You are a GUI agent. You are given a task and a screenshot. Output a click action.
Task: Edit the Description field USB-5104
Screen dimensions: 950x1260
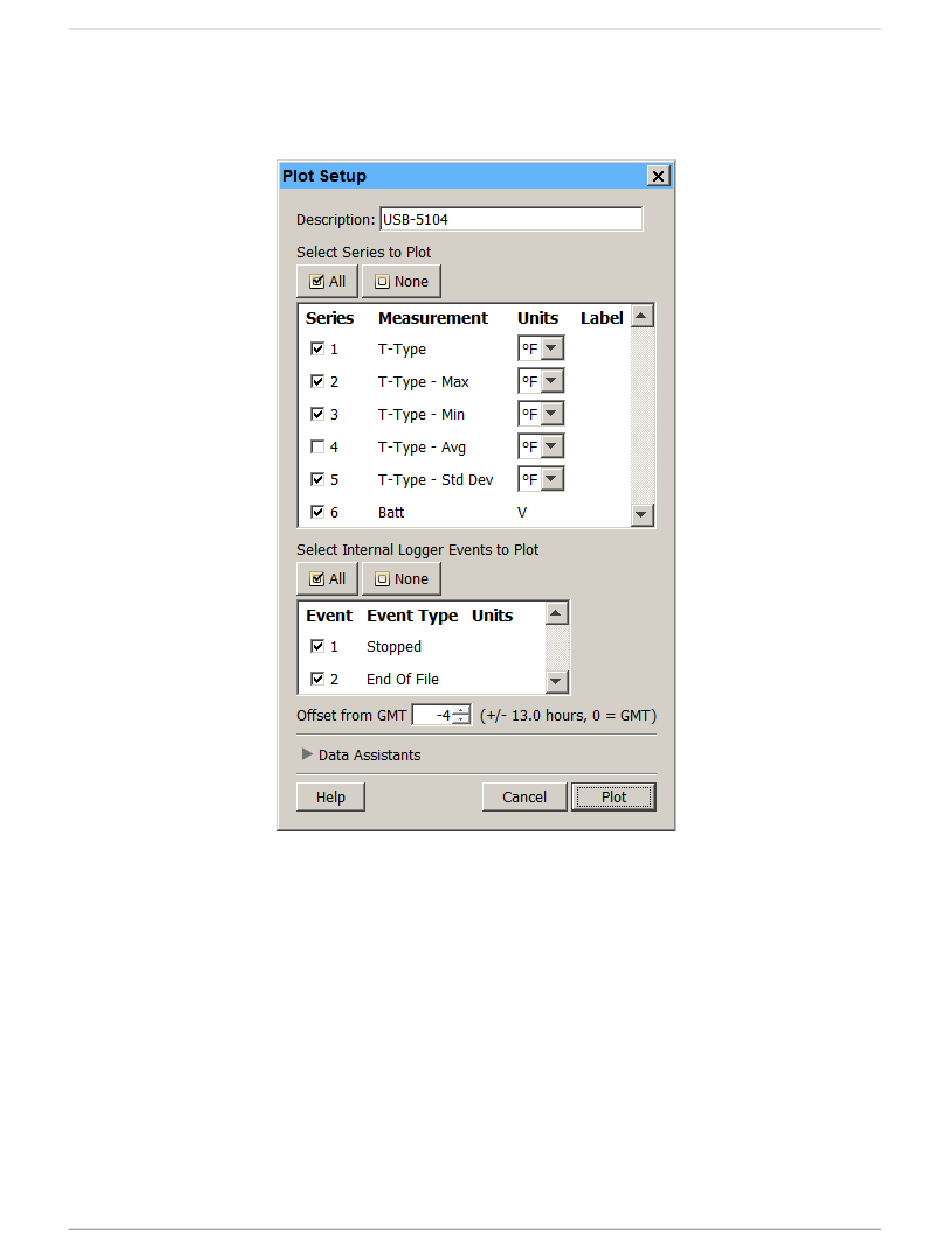point(510,219)
